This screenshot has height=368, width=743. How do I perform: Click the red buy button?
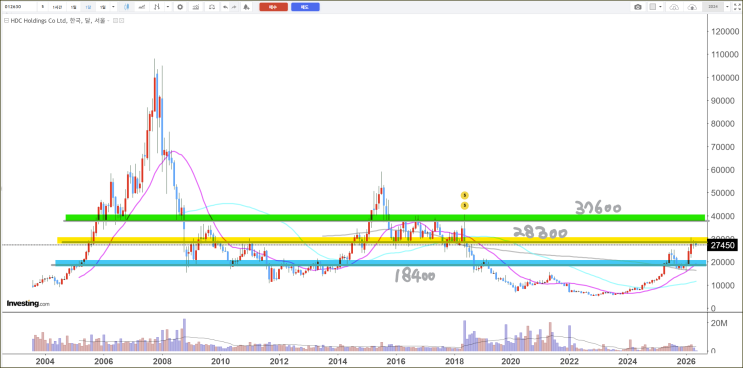pyautogui.click(x=273, y=7)
